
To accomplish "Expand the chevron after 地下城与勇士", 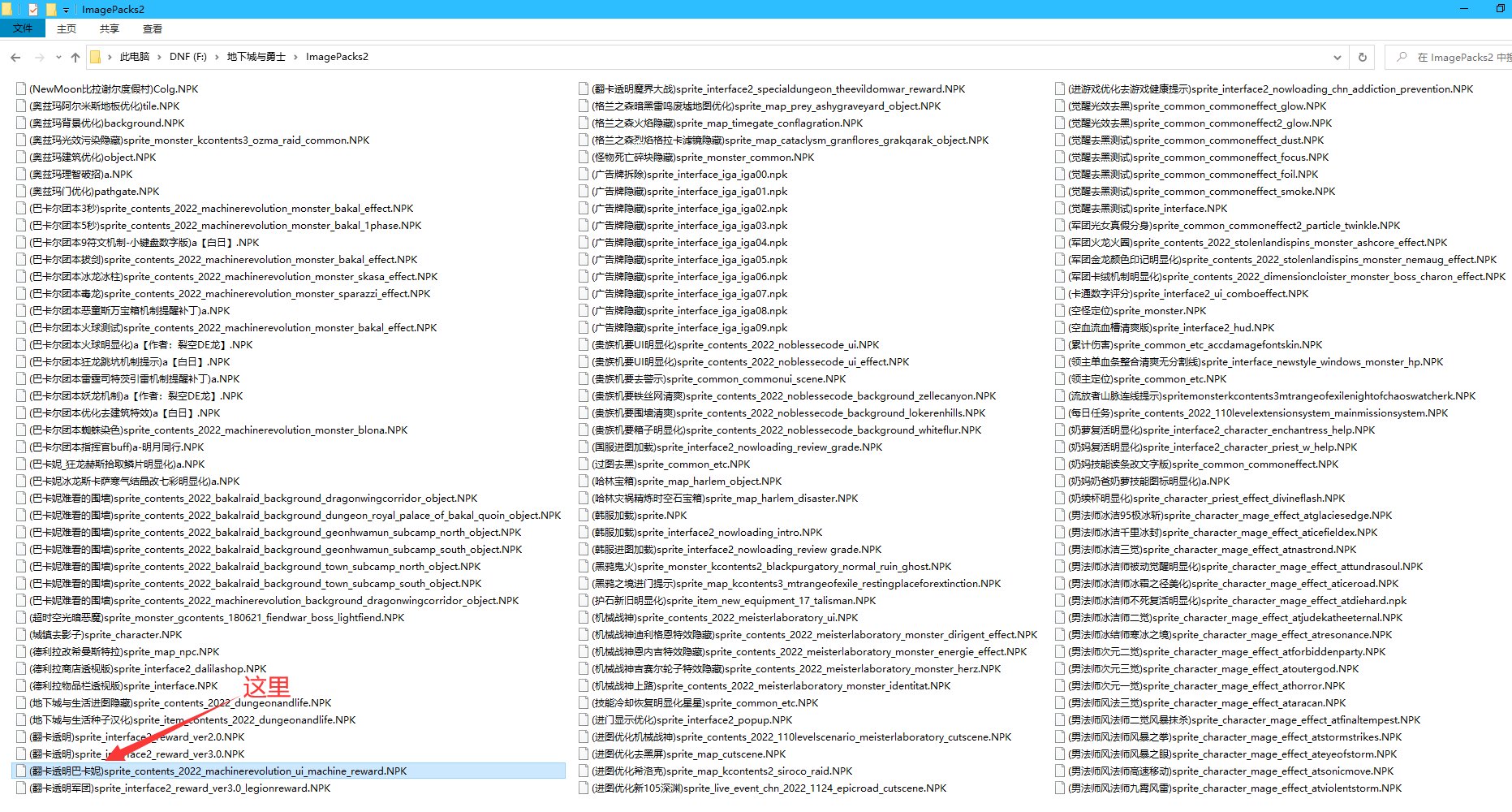I will tap(296, 57).
